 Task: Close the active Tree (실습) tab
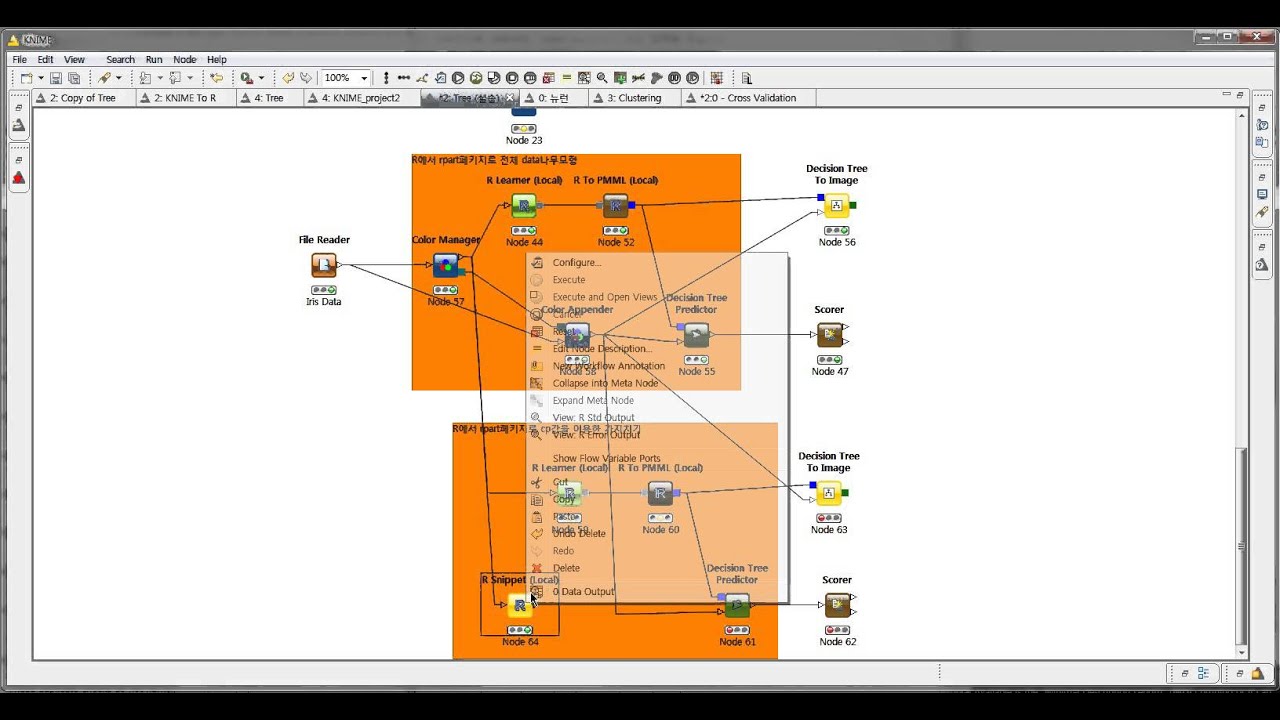pyautogui.click(x=510, y=98)
